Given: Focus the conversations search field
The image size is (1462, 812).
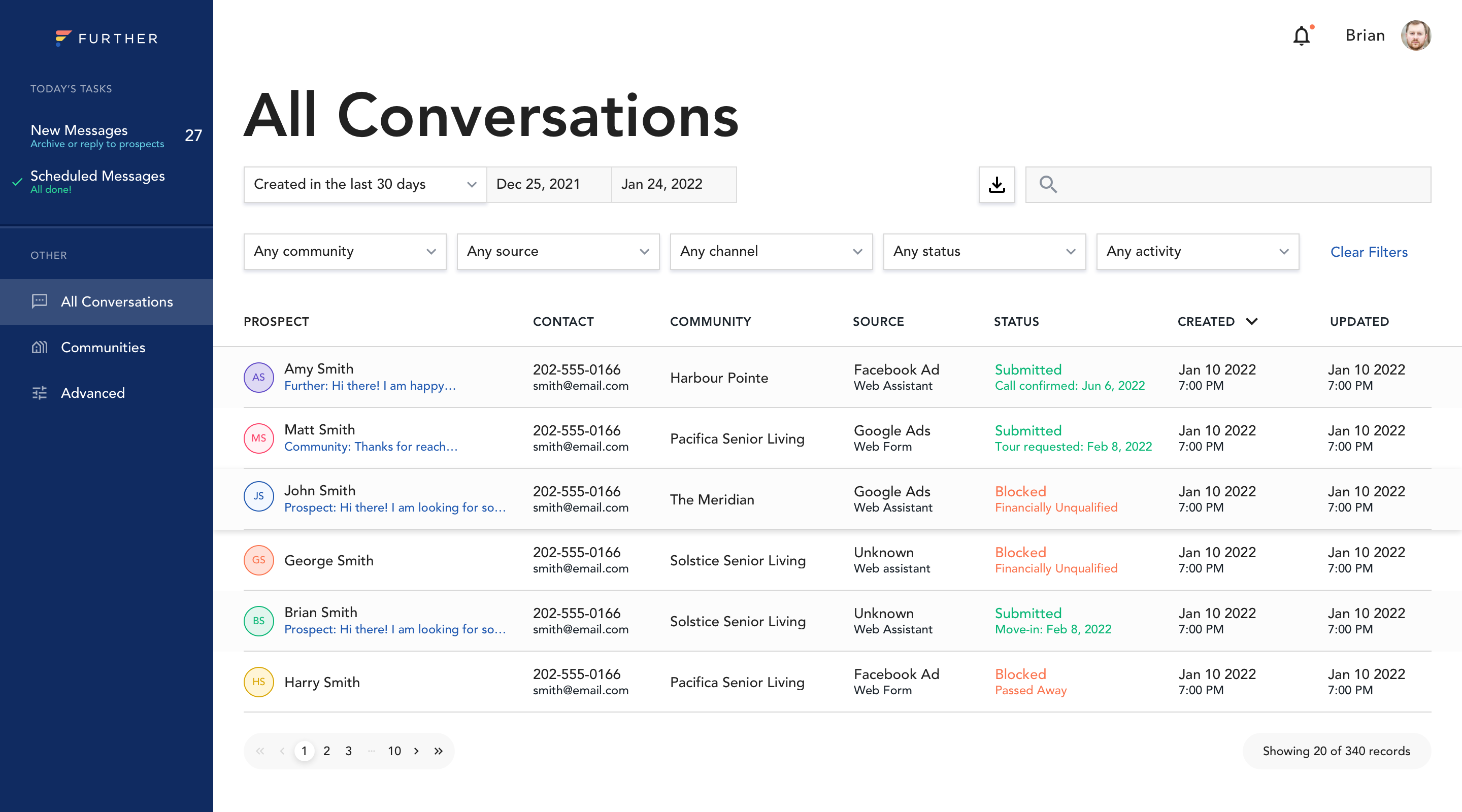Looking at the screenshot, I should [x=1228, y=184].
